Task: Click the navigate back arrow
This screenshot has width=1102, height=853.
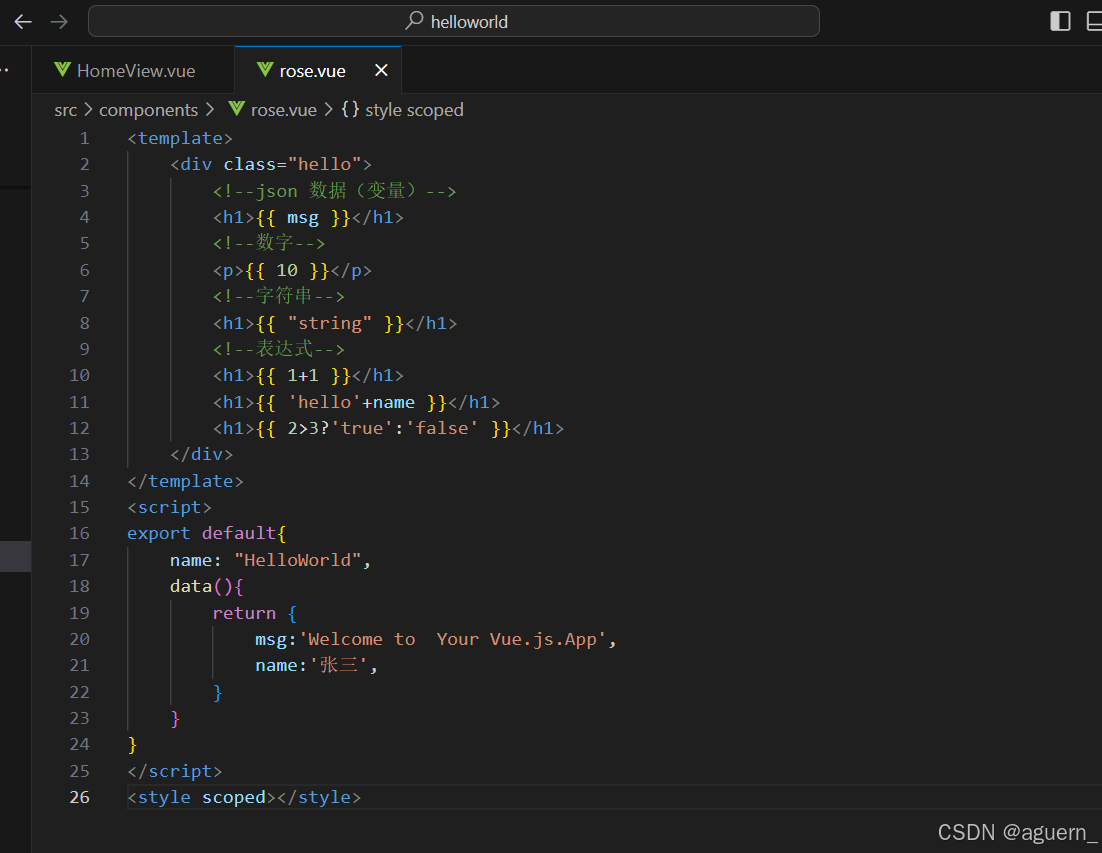Action: 22,21
